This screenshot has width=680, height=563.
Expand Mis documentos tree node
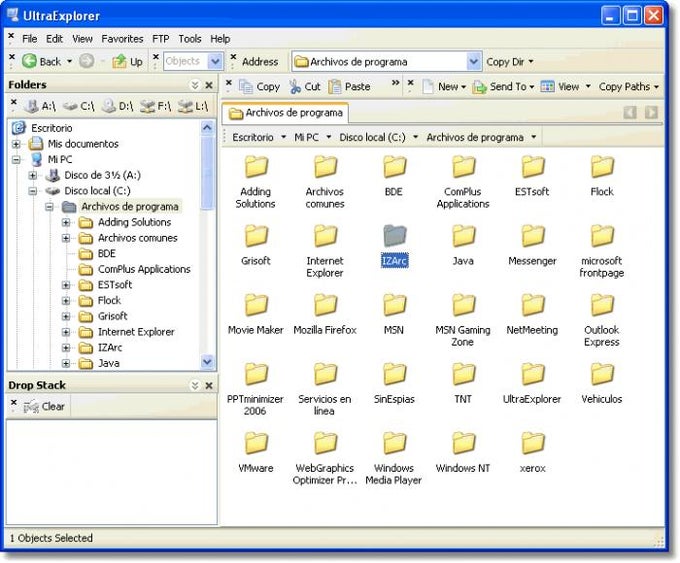(x=16, y=144)
